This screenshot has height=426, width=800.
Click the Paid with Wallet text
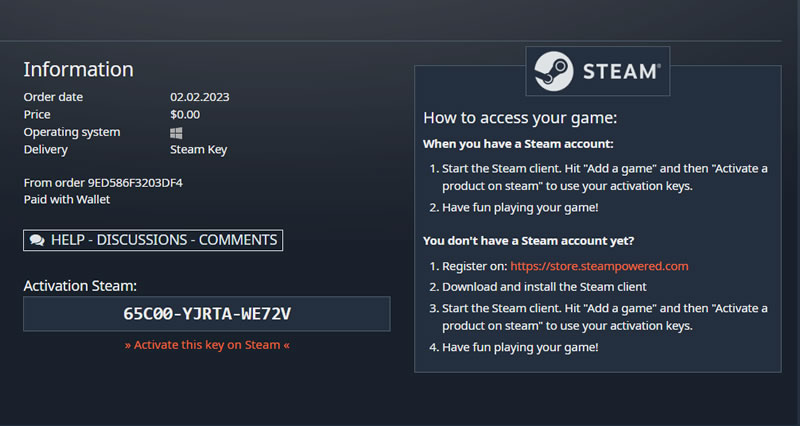[x=67, y=199]
